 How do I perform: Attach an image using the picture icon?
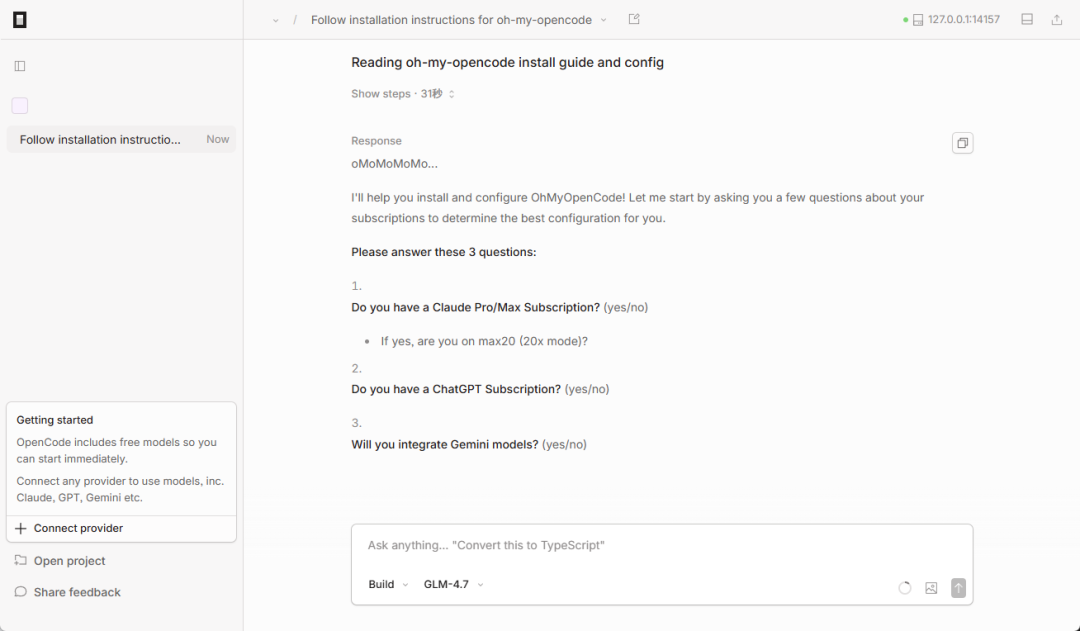[931, 588]
